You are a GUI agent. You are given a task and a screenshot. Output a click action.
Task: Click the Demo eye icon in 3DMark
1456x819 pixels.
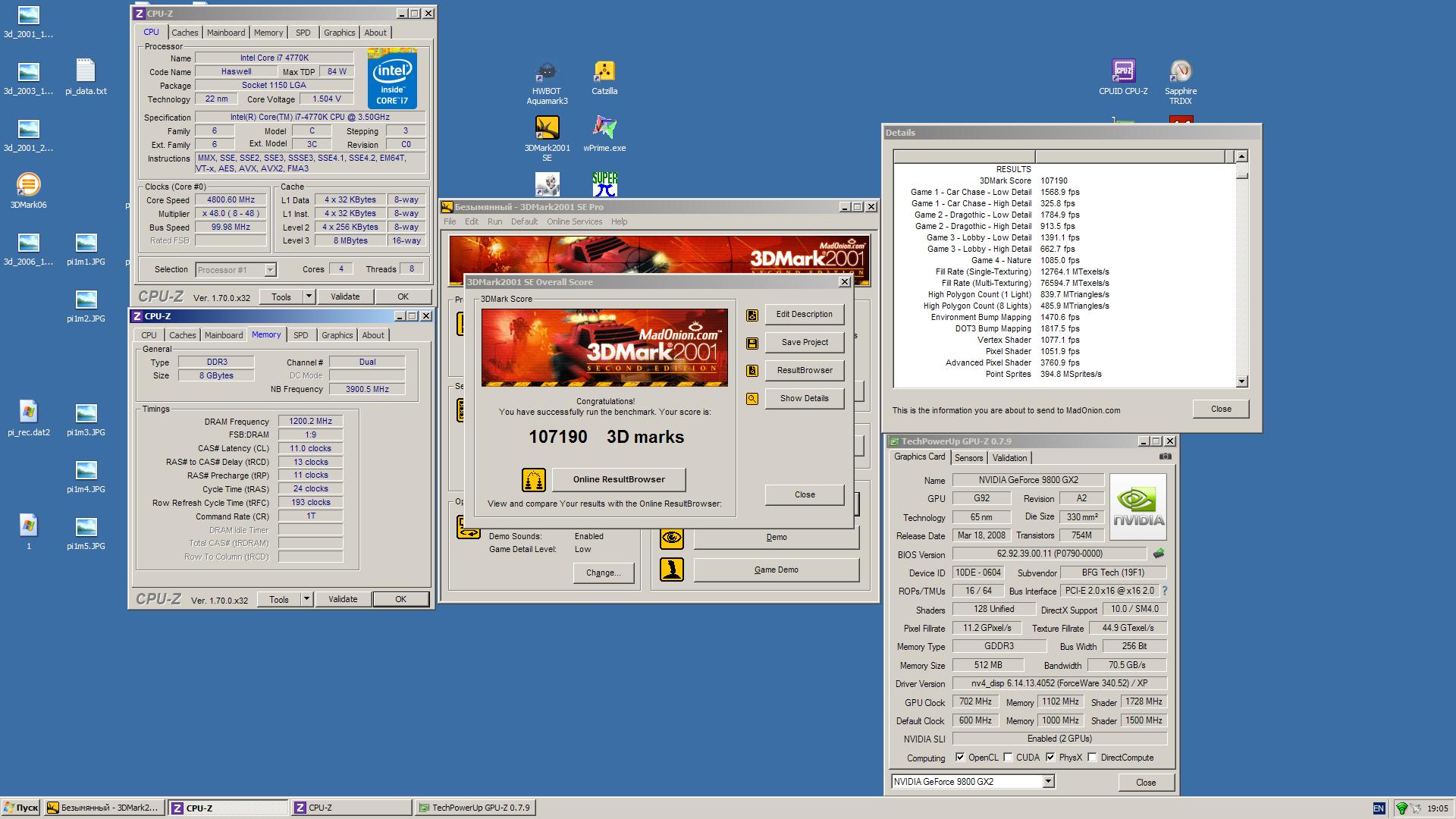[672, 538]
